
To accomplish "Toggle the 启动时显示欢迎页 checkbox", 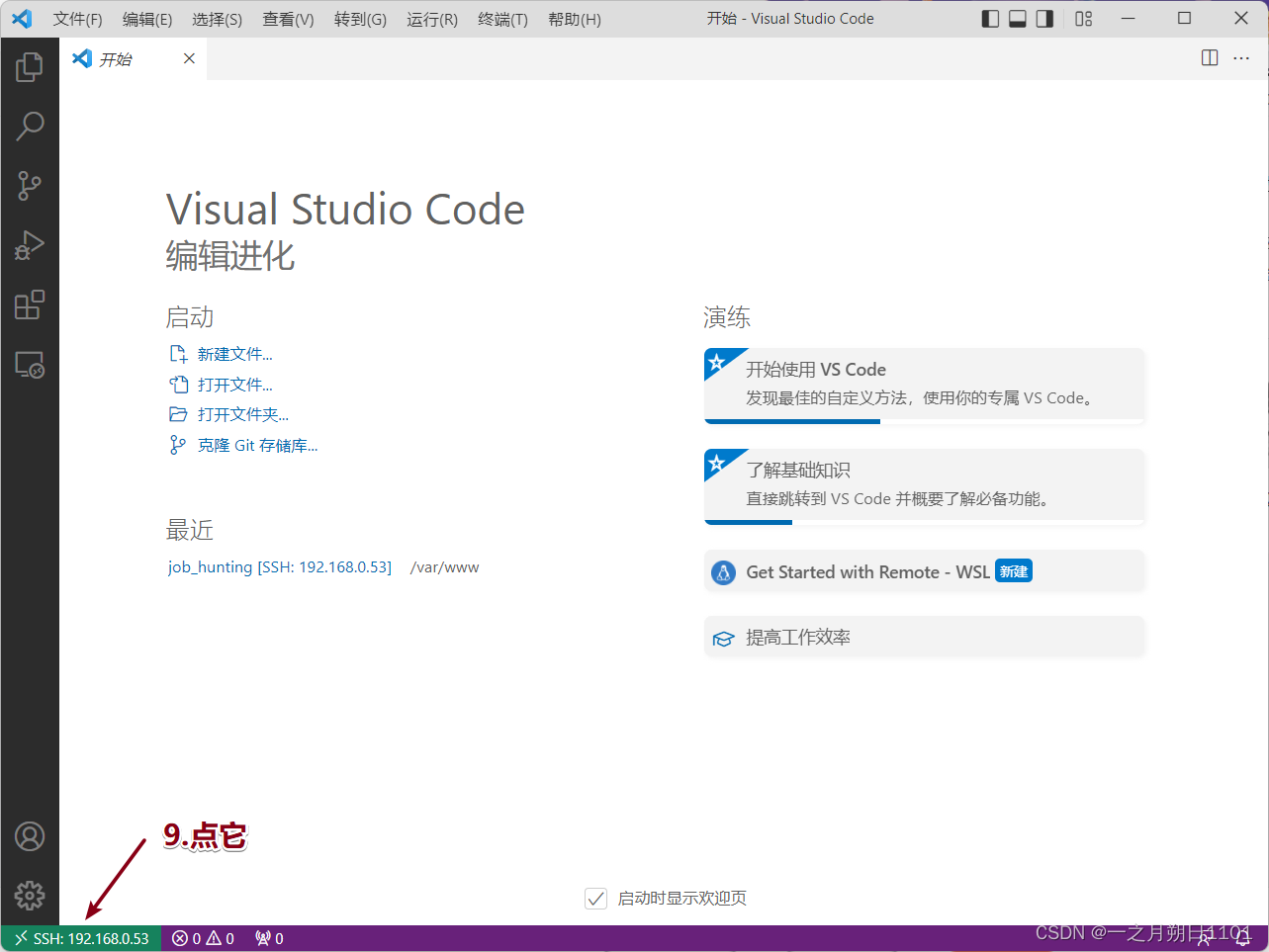I will coord(595,899).
